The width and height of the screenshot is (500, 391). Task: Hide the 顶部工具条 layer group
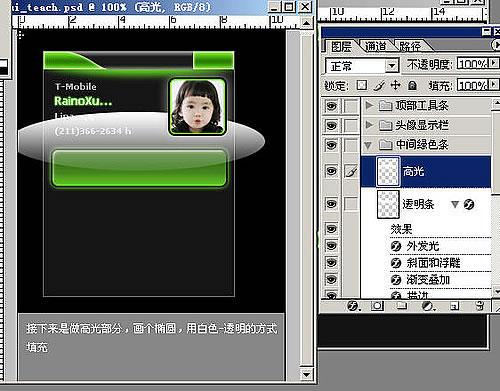click(331, 106)
